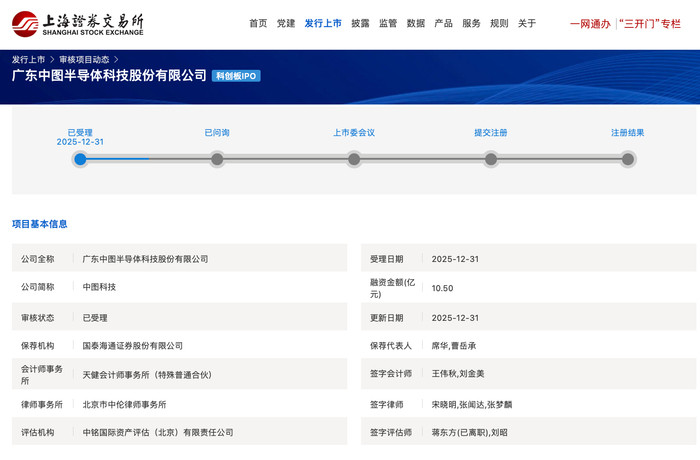
Task: Click the 审核项目动态 breadcrumb link
Action: (x=84, y=59)
